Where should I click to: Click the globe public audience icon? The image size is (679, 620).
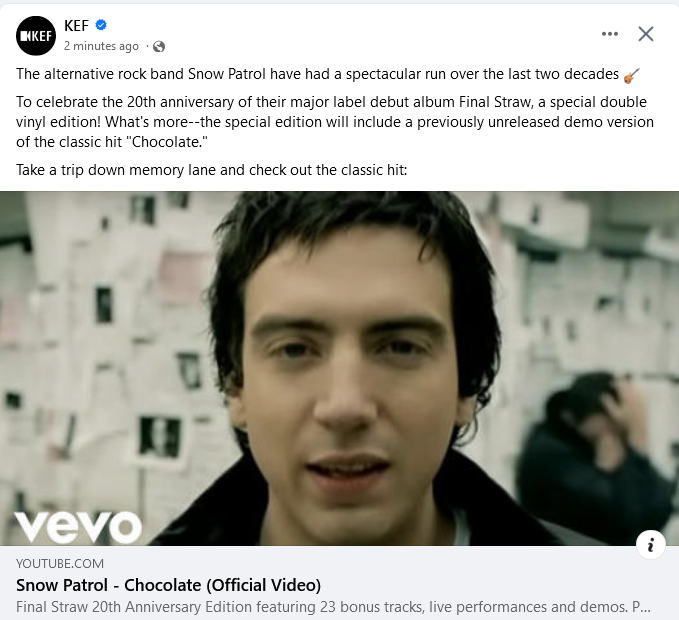coord(159,46)
